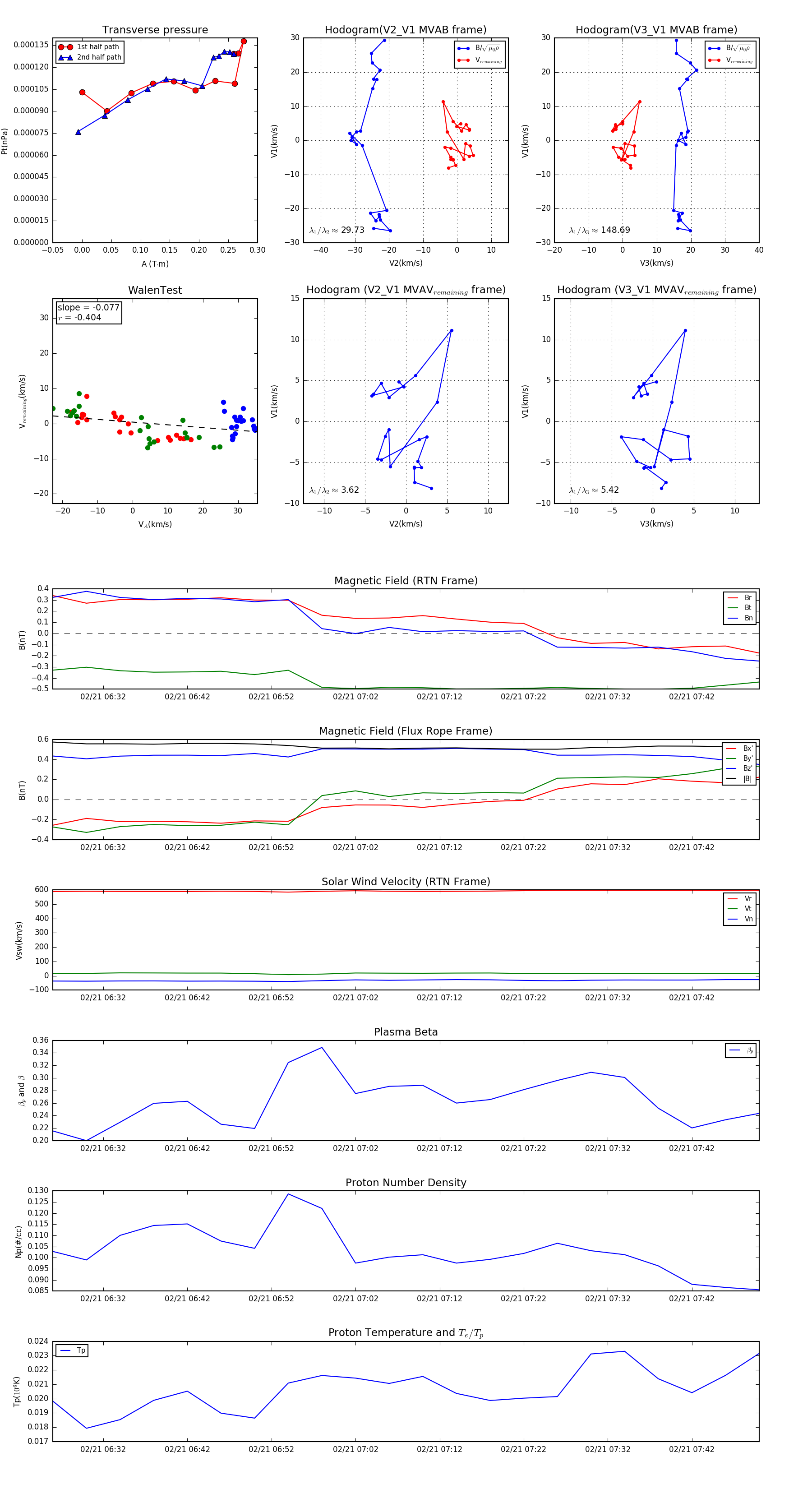Click the 'Vr' legend entry

click(x=740, y=899)
